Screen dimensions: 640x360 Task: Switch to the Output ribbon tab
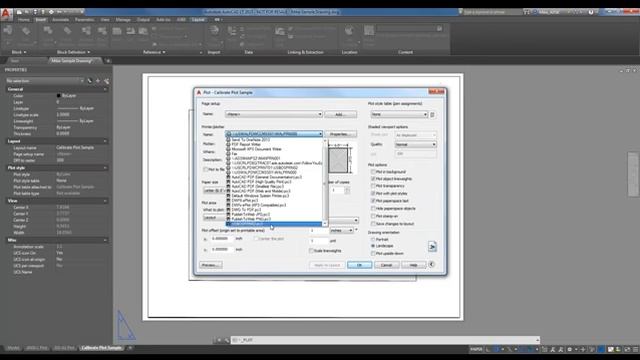[x=143, y=20]
